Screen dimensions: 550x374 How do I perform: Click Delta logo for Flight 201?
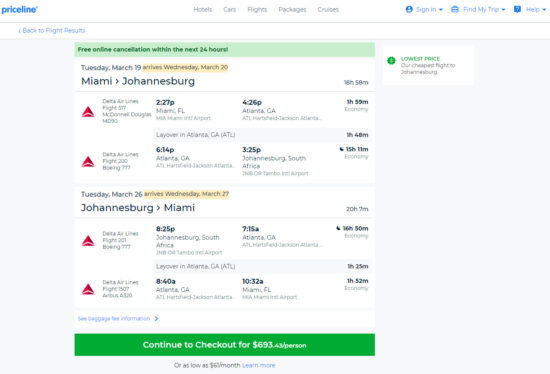click(x=88, y=241)
